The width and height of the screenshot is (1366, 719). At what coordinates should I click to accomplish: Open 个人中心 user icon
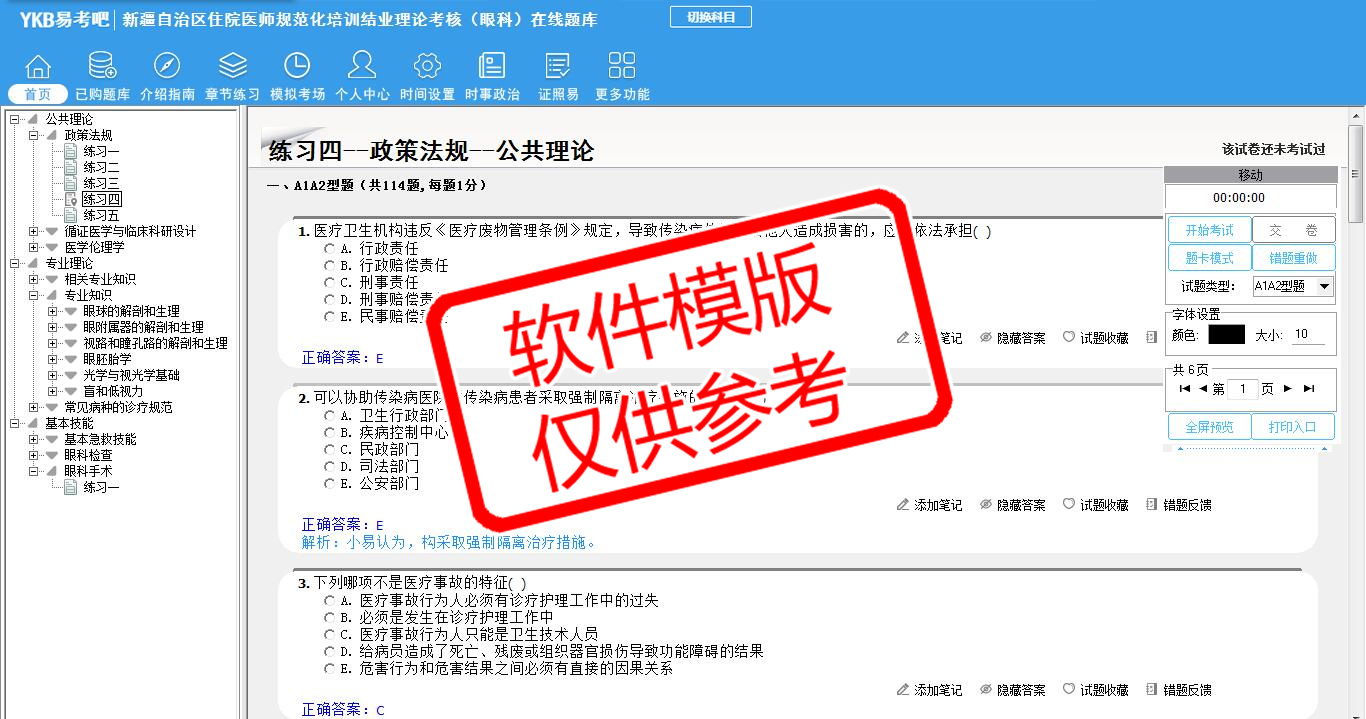pyautogui.click(x=362, y=67)
